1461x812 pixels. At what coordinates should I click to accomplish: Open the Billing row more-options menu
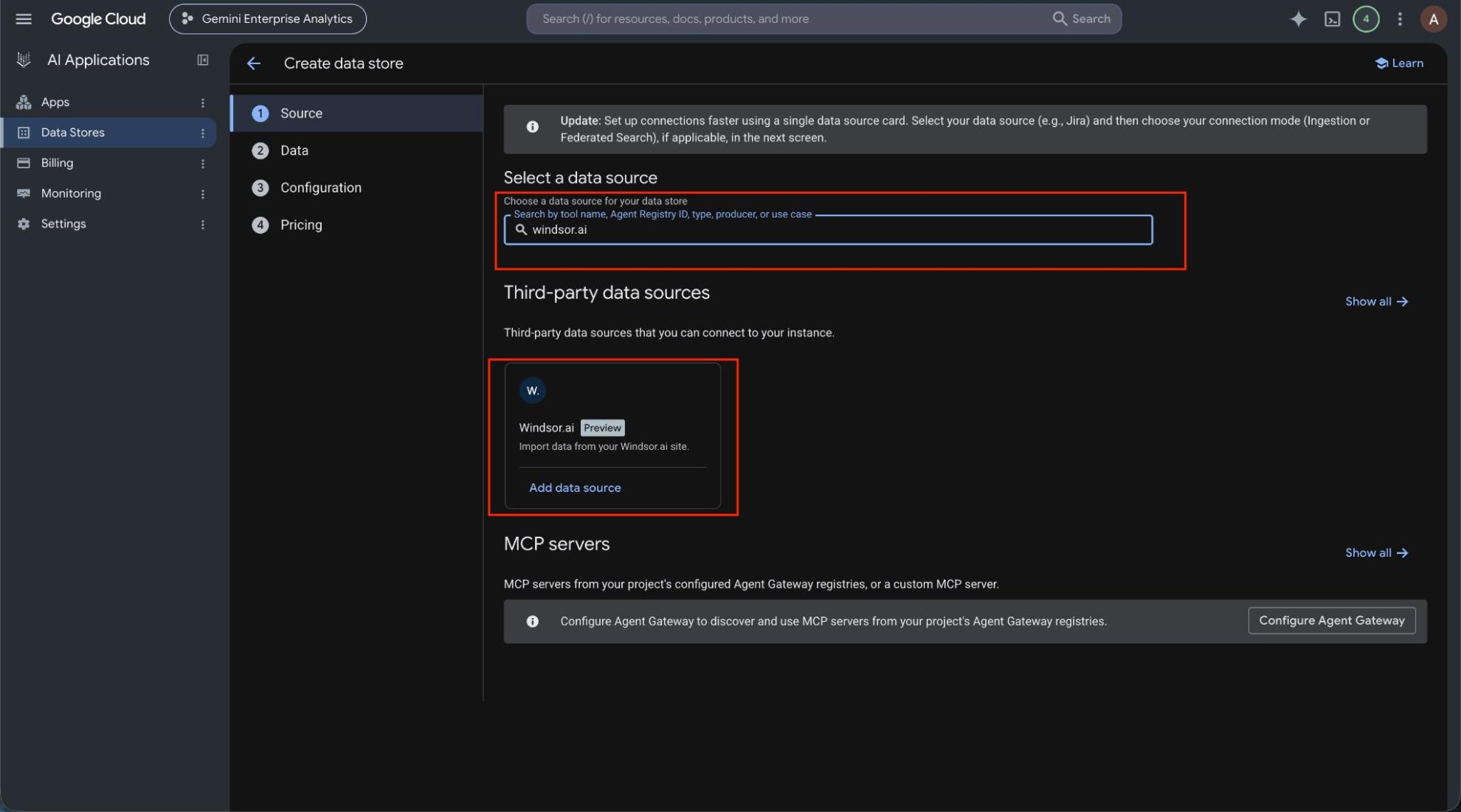(x=203, y=163)
